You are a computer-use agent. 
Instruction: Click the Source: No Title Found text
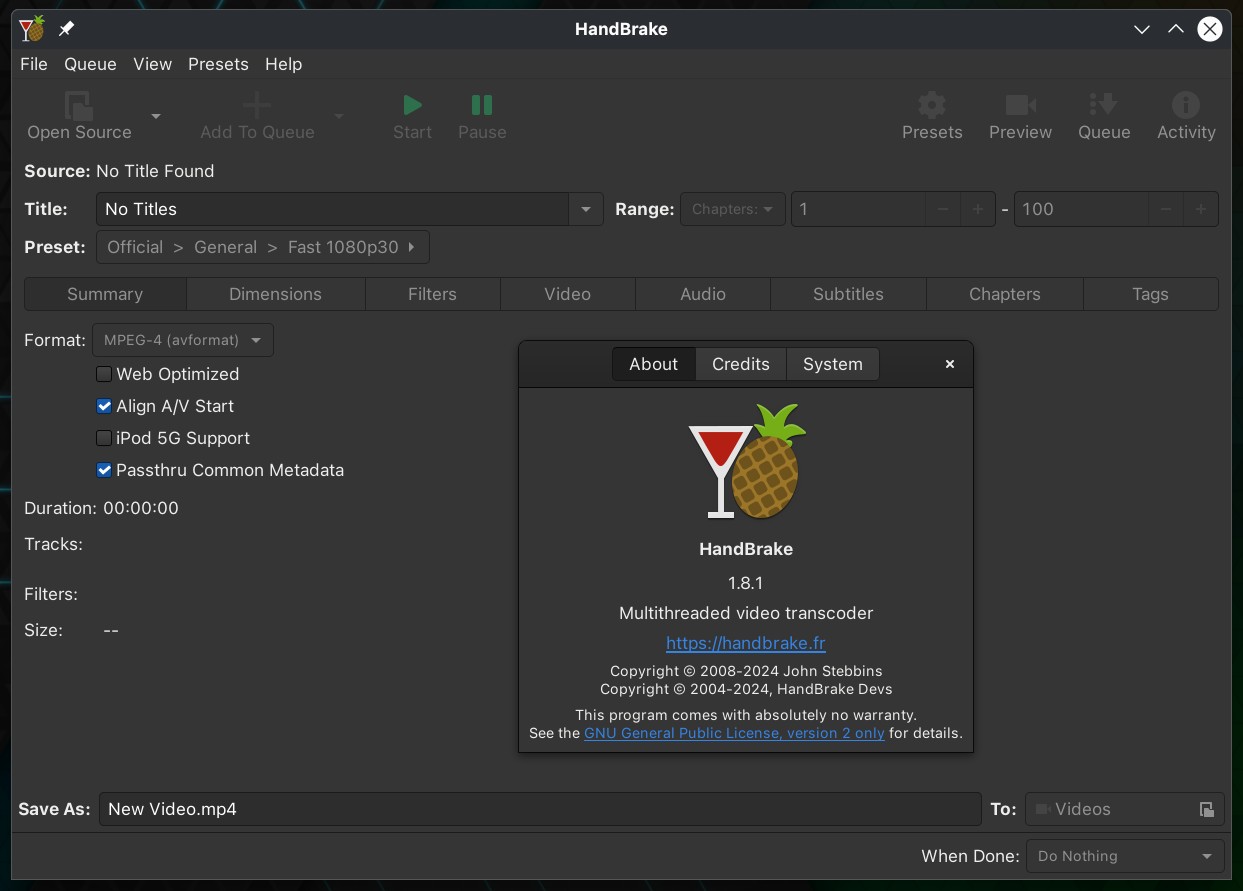click(119, 171)
